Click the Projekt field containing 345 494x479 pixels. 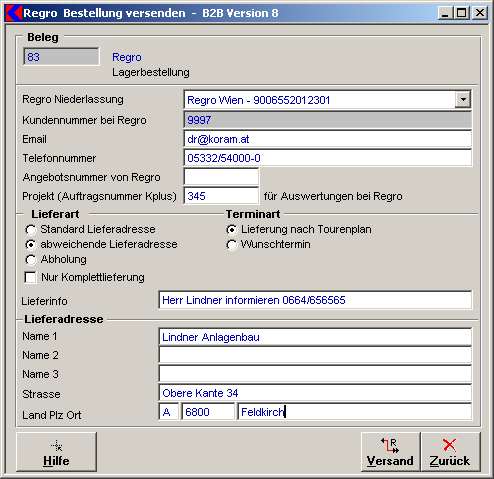221,196
